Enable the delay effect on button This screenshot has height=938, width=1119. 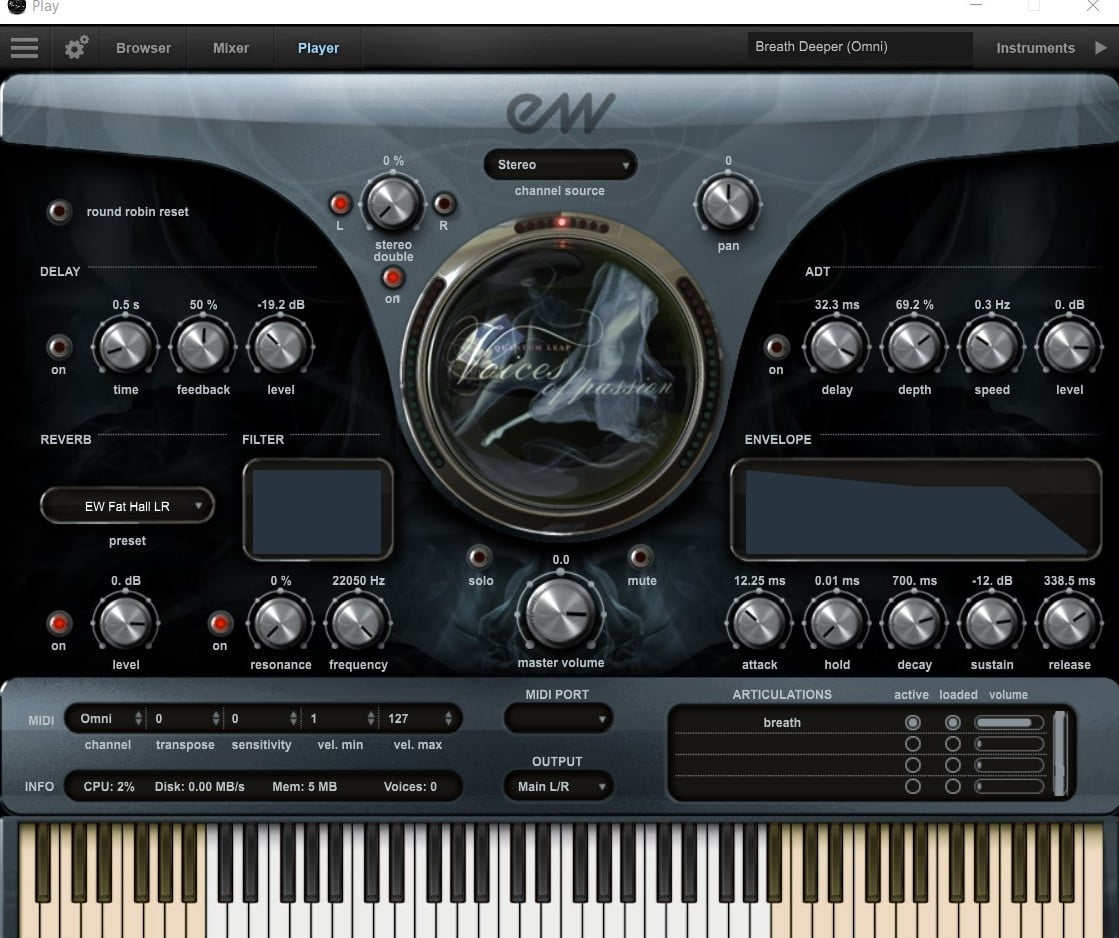pos(59,348)
